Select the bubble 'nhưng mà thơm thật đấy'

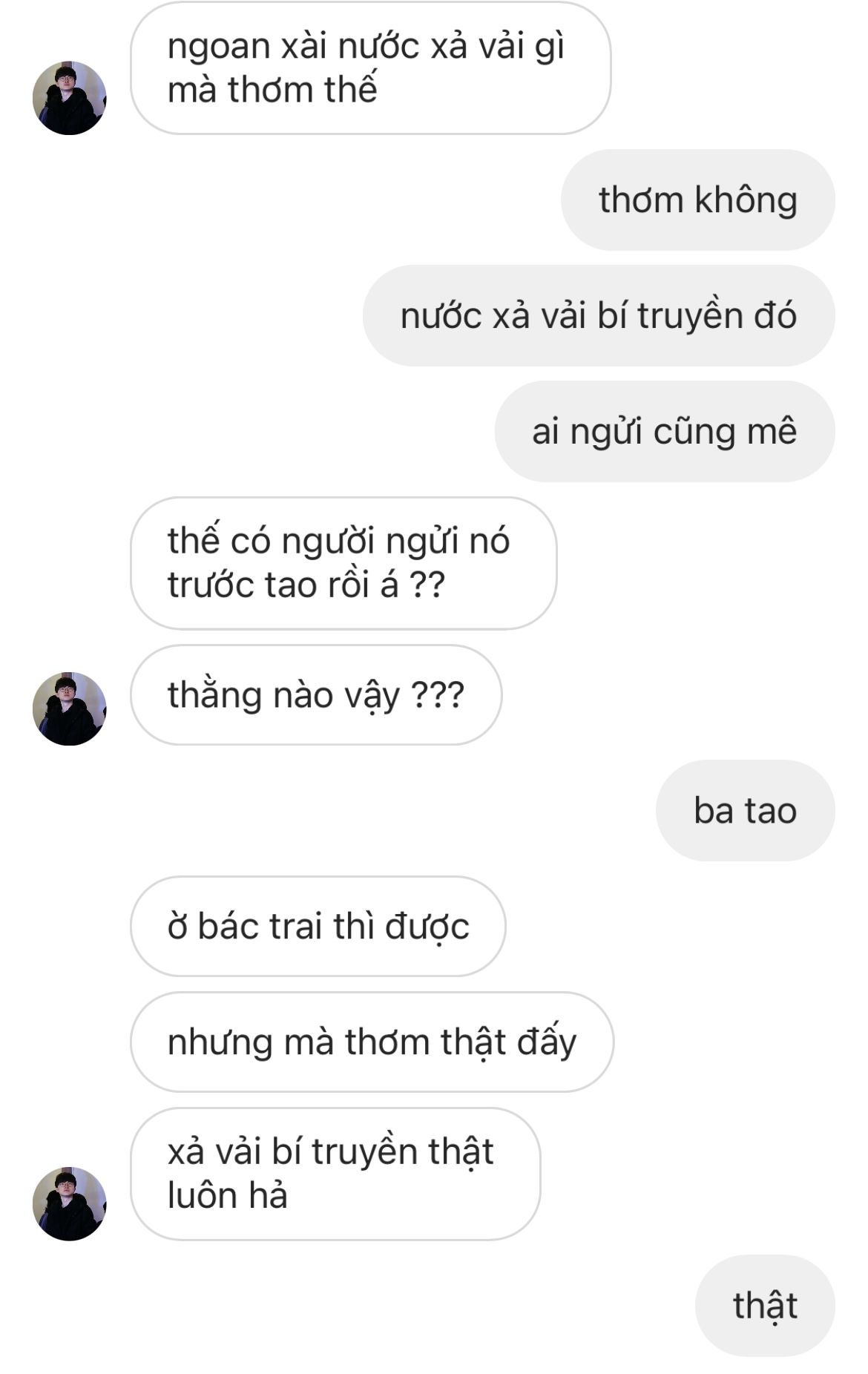coord(372,1042)
